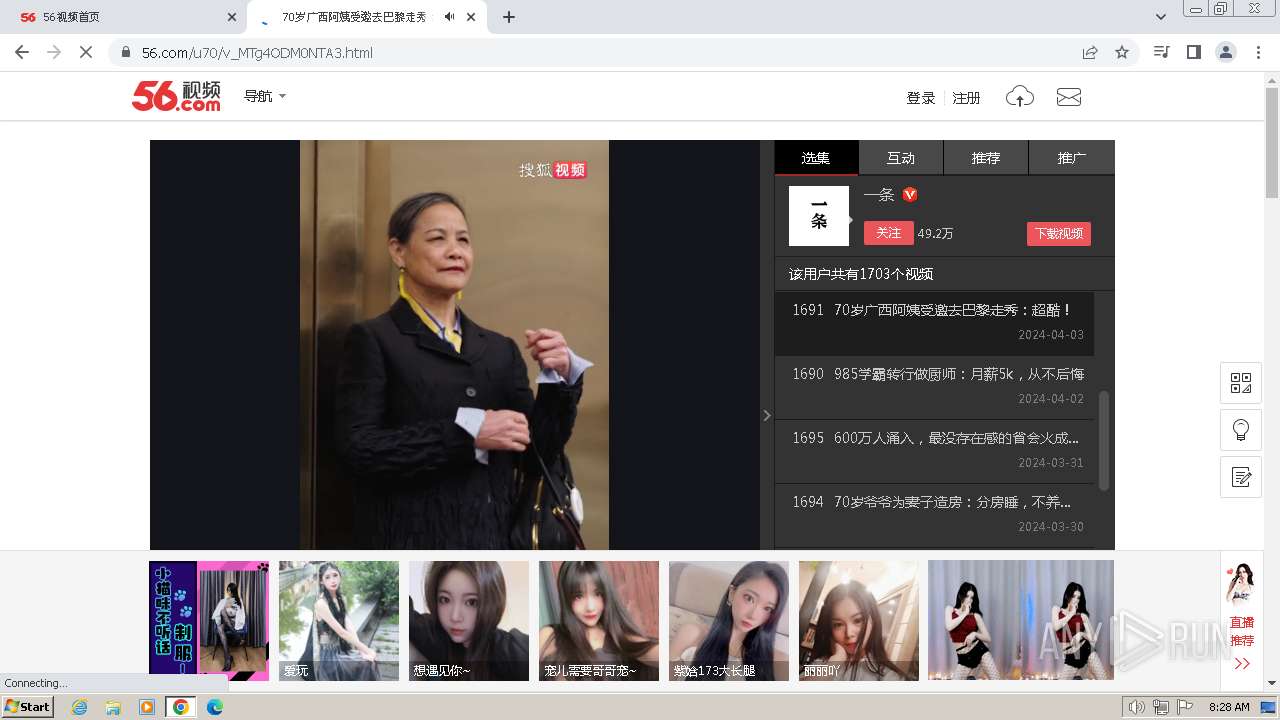
Task: Click the 注册 register link
Action: click(x=966, y=98)
